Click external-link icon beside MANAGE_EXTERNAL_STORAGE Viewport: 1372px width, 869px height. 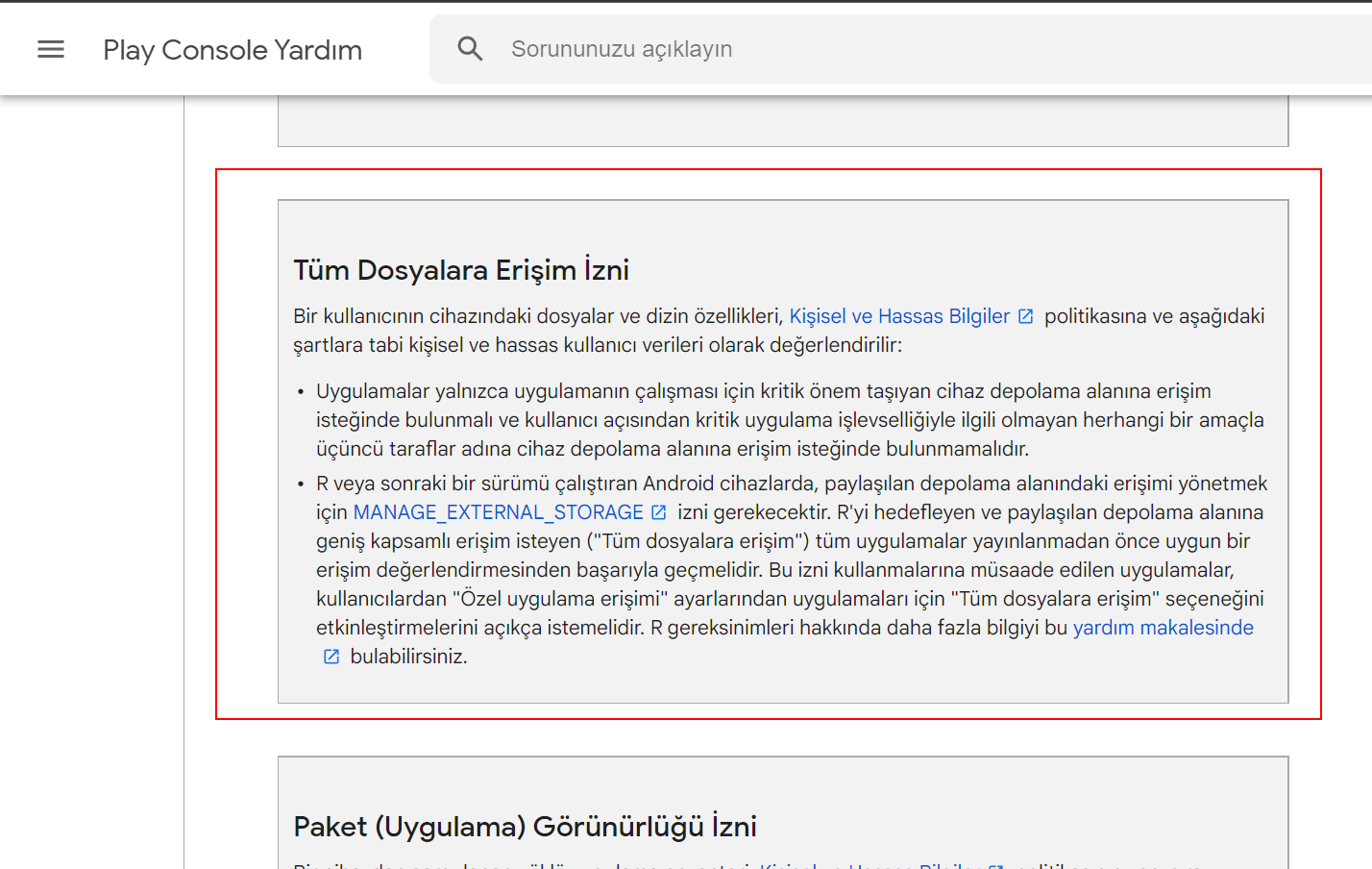tap(658, 512)
